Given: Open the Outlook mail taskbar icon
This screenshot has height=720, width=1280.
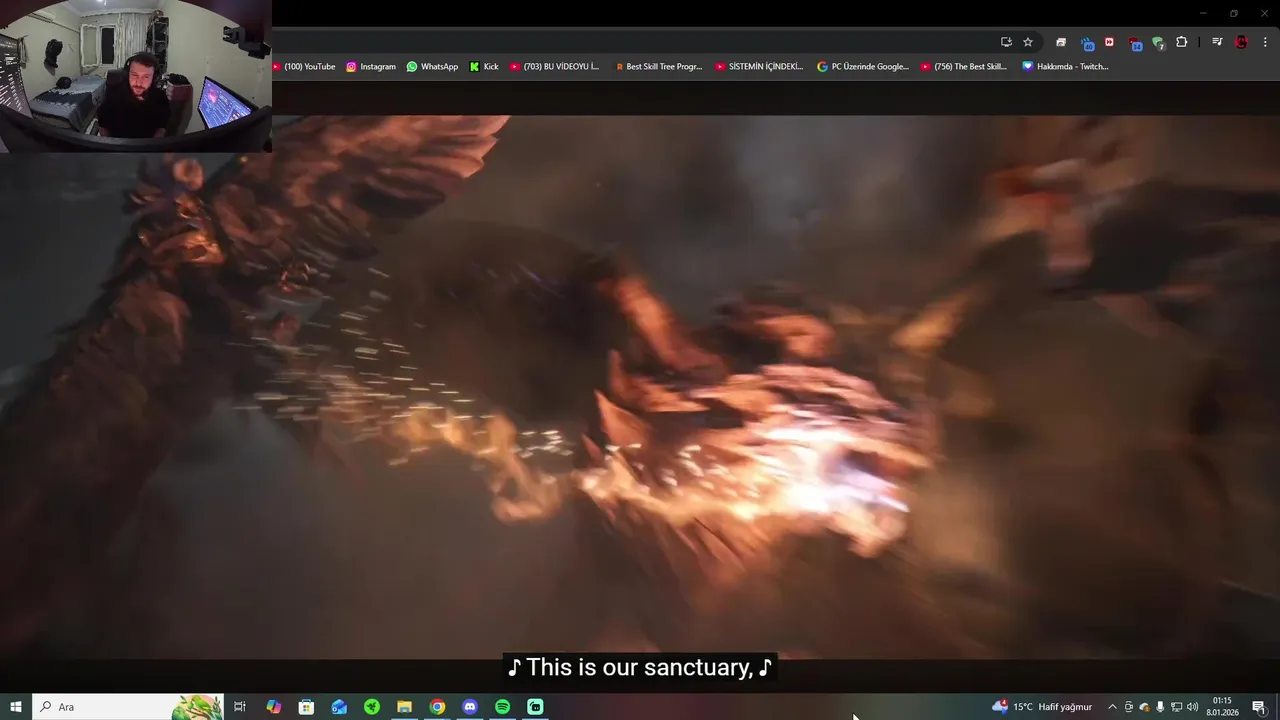Looking at the screenshot, I should coord(339,707).
